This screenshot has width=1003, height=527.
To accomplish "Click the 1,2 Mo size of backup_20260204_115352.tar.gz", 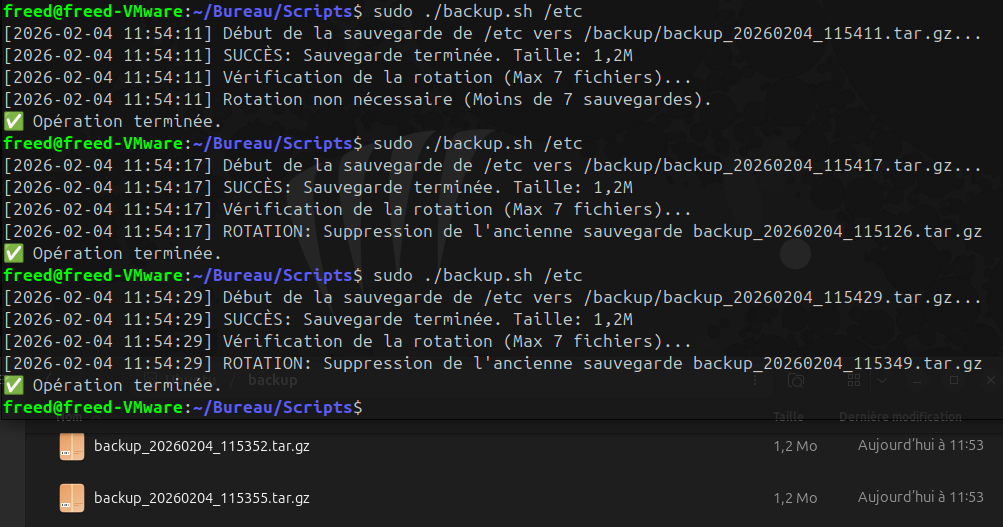I will (795, 446).
